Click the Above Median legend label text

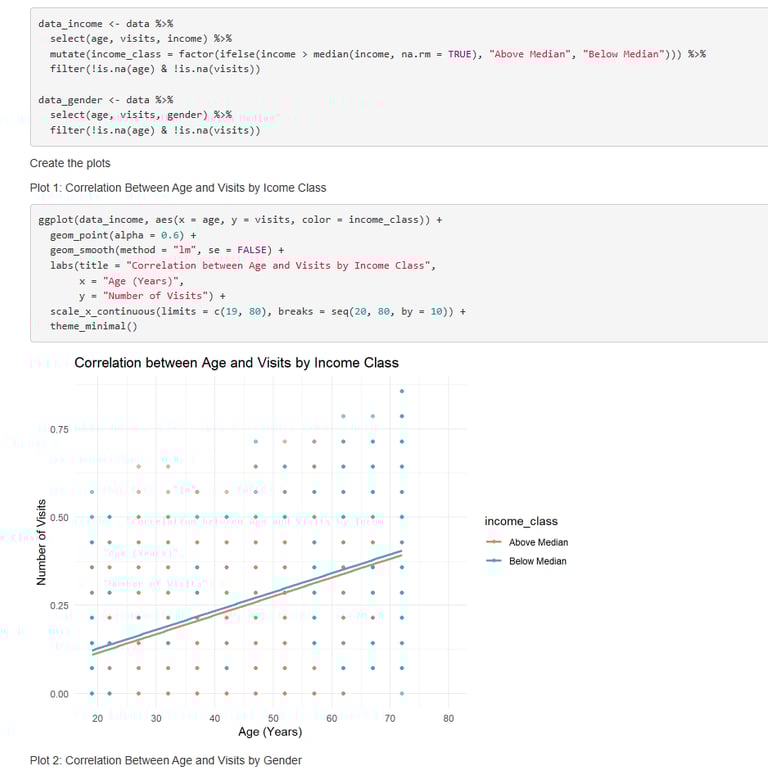pyautogui.click(x=538, y=542)
